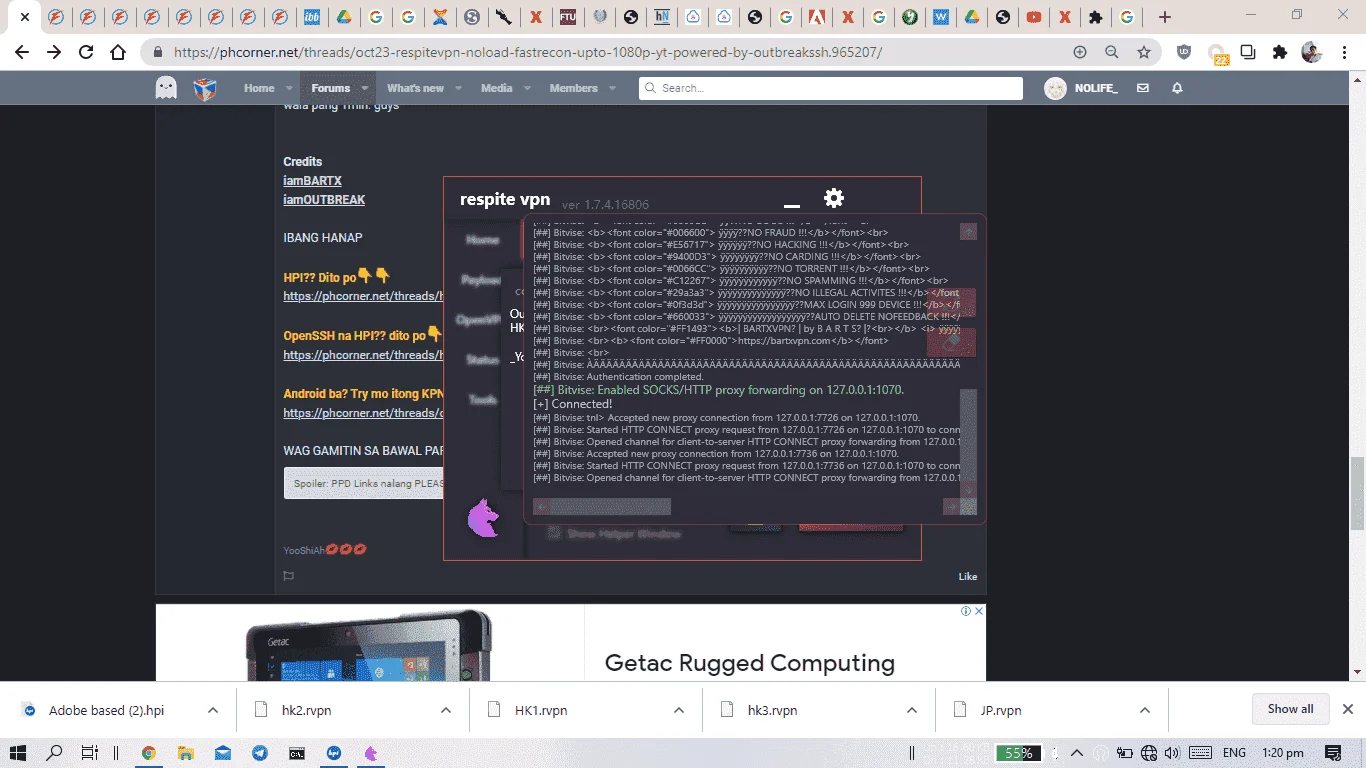
Task: Open Windows notification center
Action: coord(1333,753)
